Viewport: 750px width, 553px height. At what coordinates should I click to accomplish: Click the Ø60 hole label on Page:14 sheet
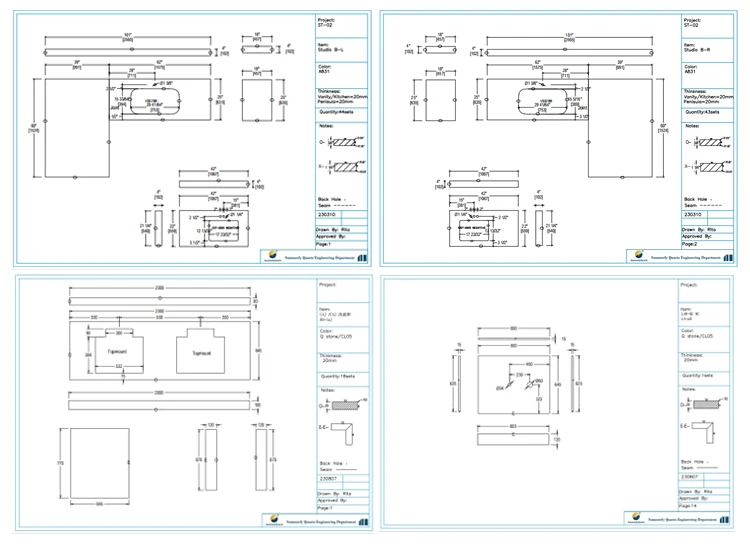(x=539, y=381)
